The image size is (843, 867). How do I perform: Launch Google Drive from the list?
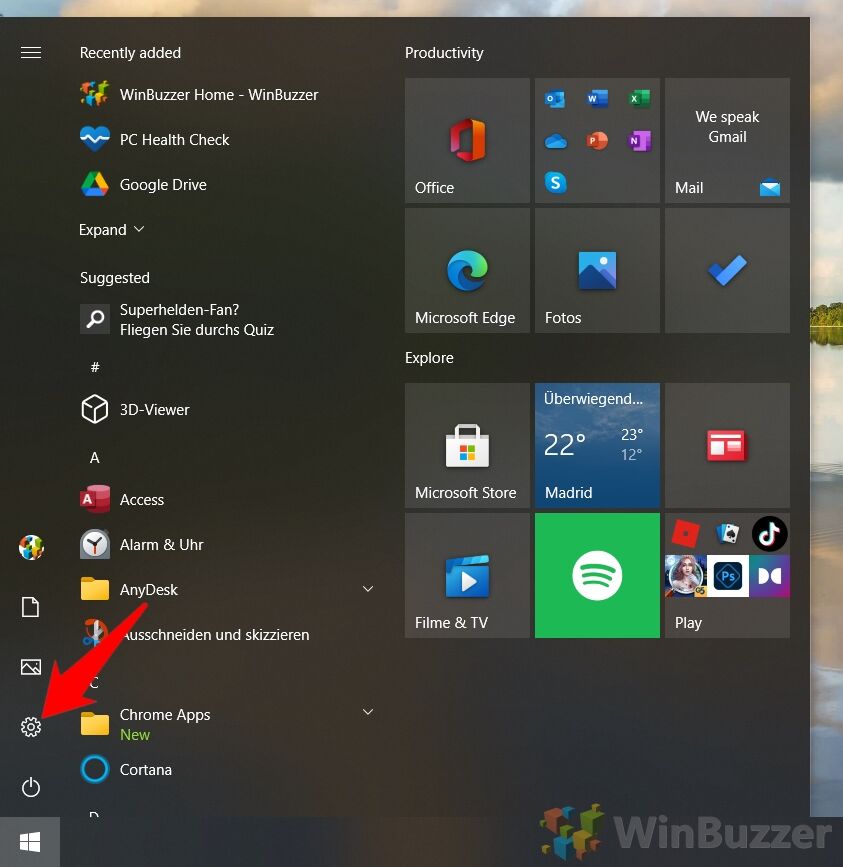pyautogui.click(x=144, y=185)
